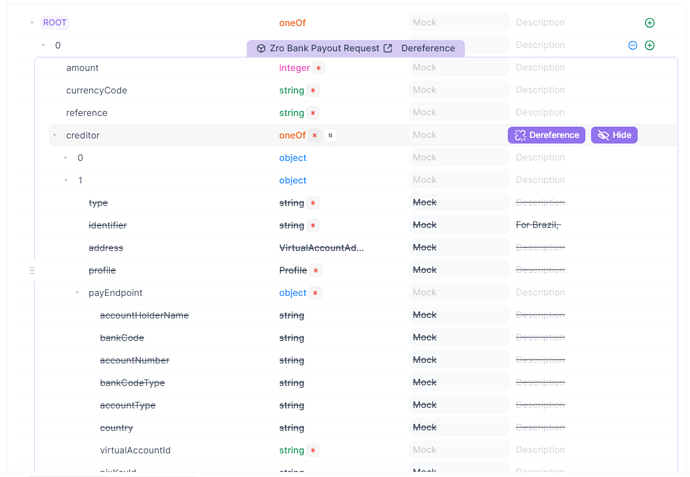Toggle required asterisk on virtualAccountId field
690x477 pixels.
[x=313, y=451]
